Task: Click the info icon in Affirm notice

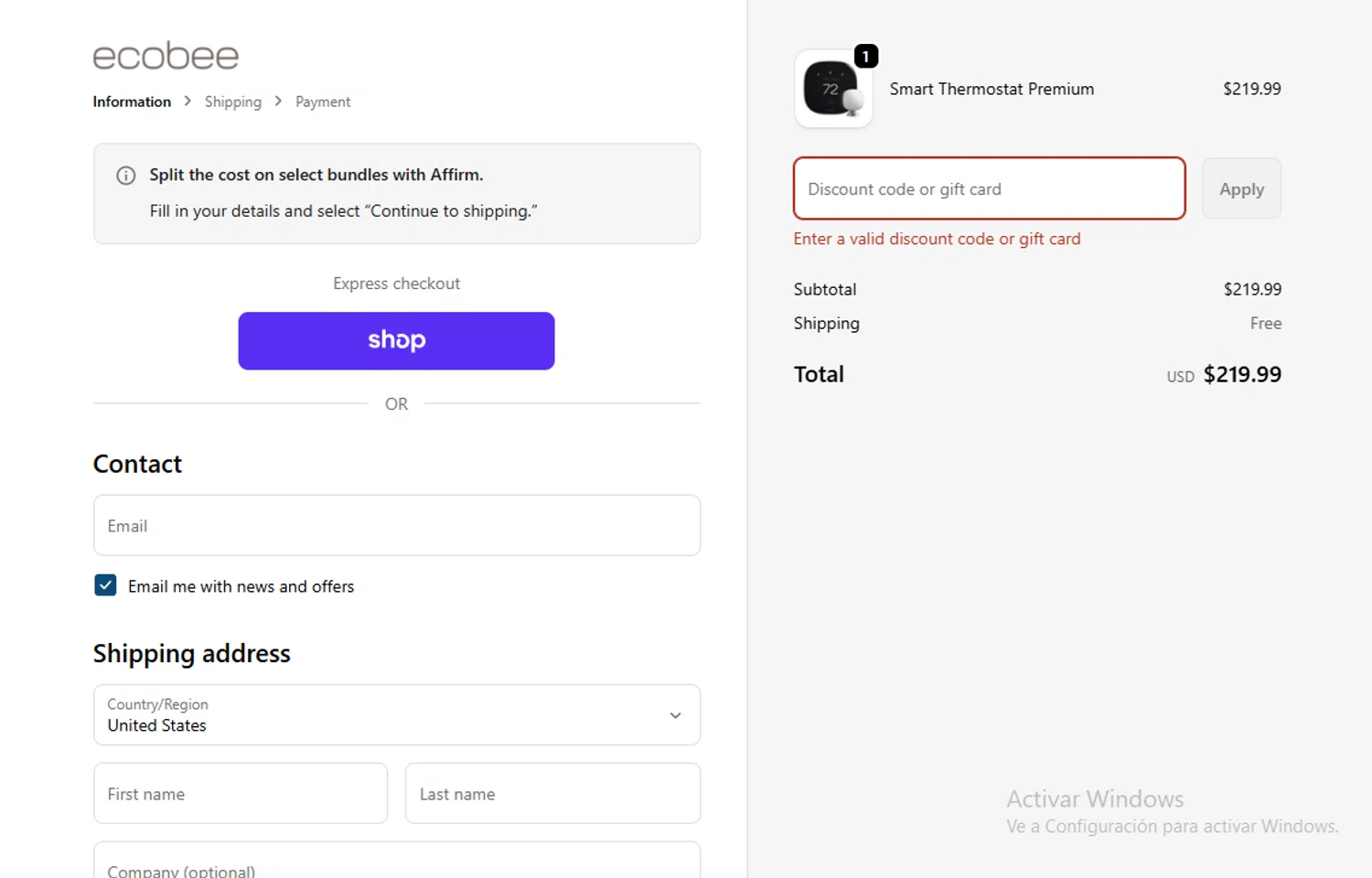Action: pyautogui.click(x=126, y=176)
